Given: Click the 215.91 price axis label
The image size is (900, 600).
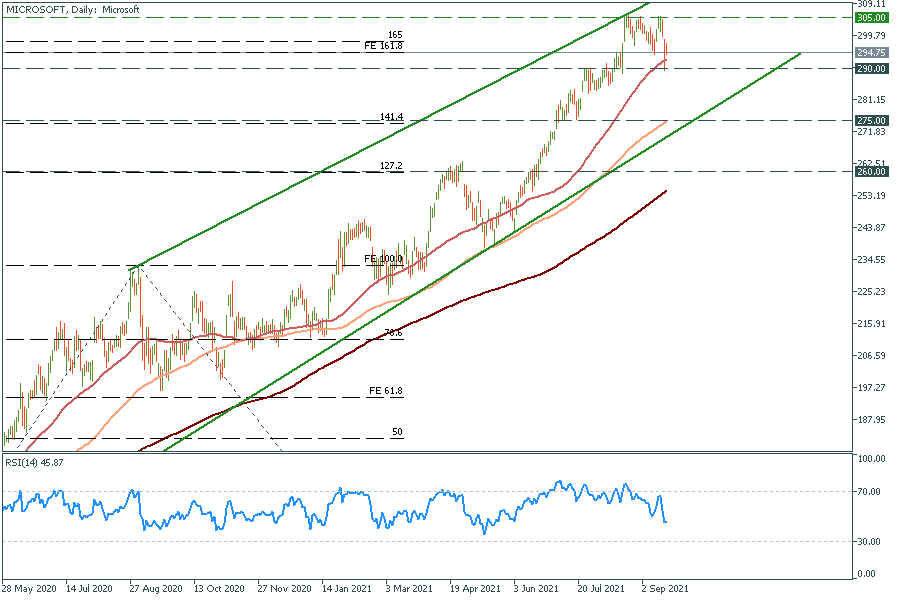Looking at the screenshot, I should tap(871, 324).
